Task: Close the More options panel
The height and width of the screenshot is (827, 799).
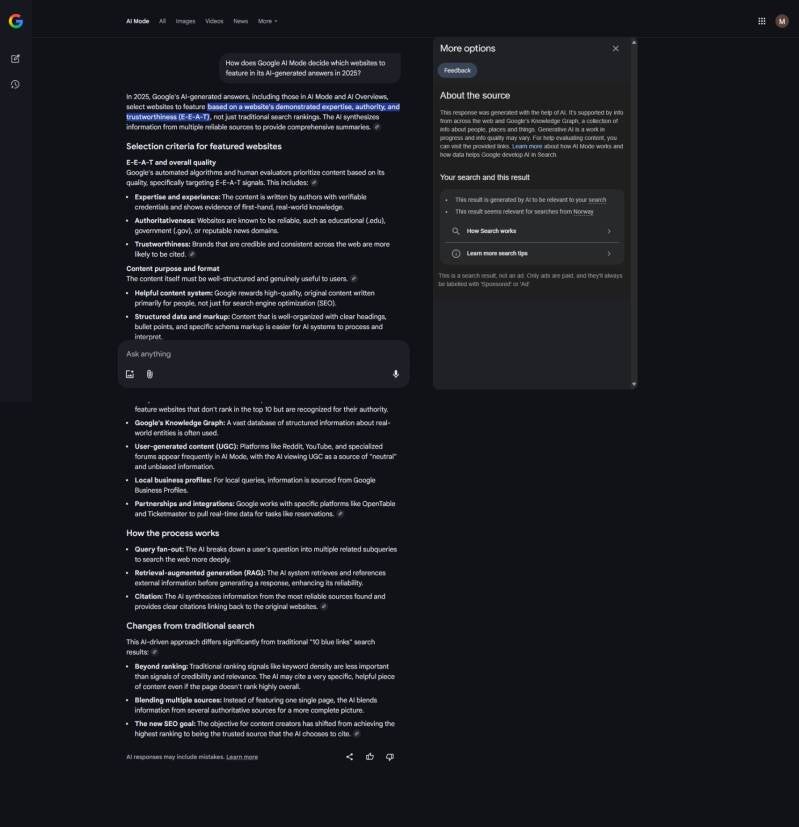Action: click(615, 49)
